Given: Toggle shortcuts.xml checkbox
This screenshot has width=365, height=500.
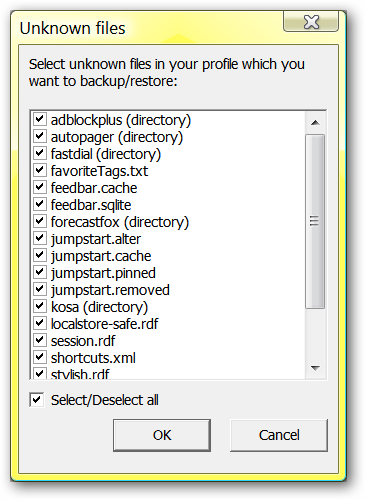Looking at the screenshot, I should click(x=40, y=357).
